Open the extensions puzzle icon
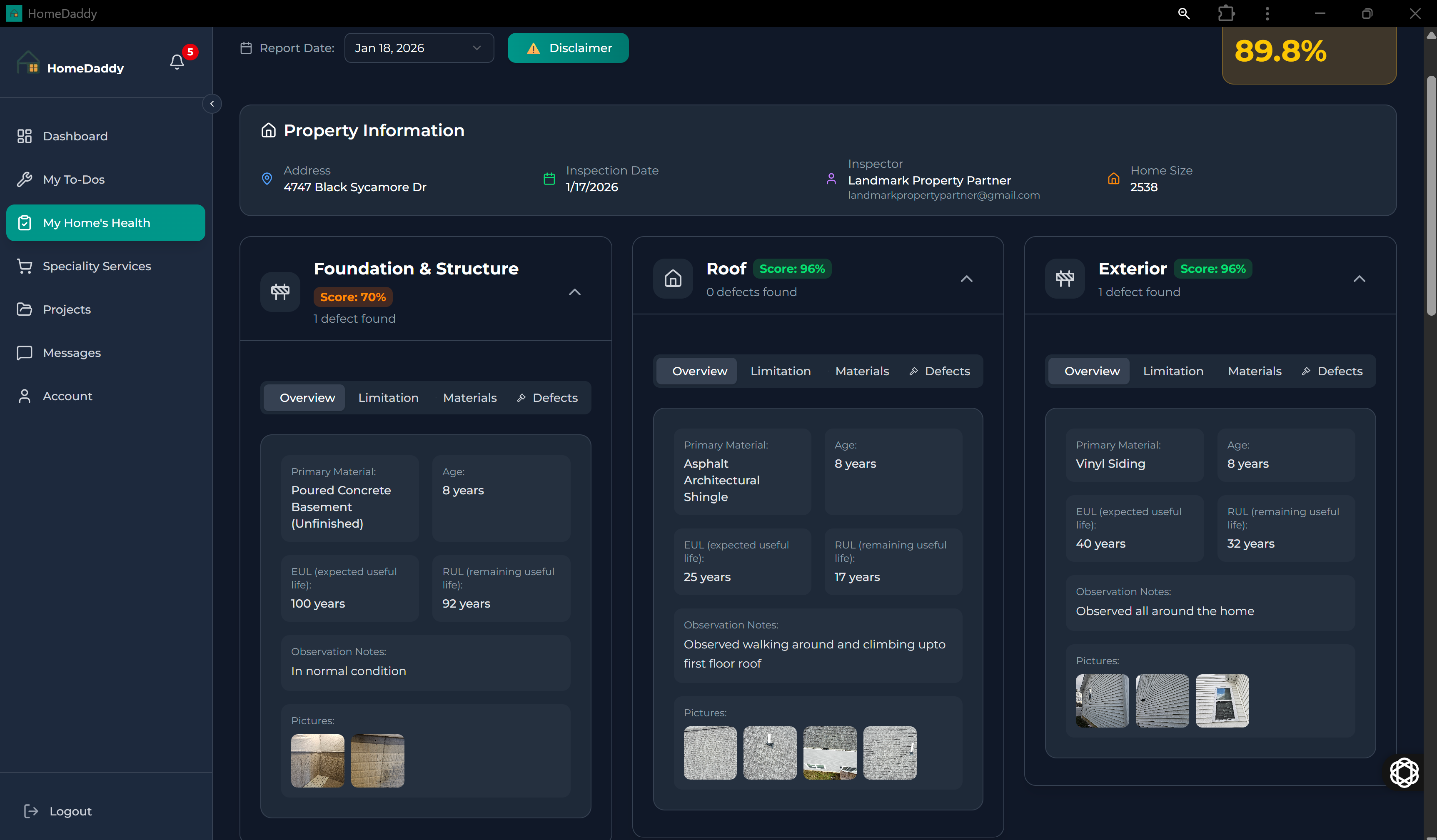 coord(1226,13)
